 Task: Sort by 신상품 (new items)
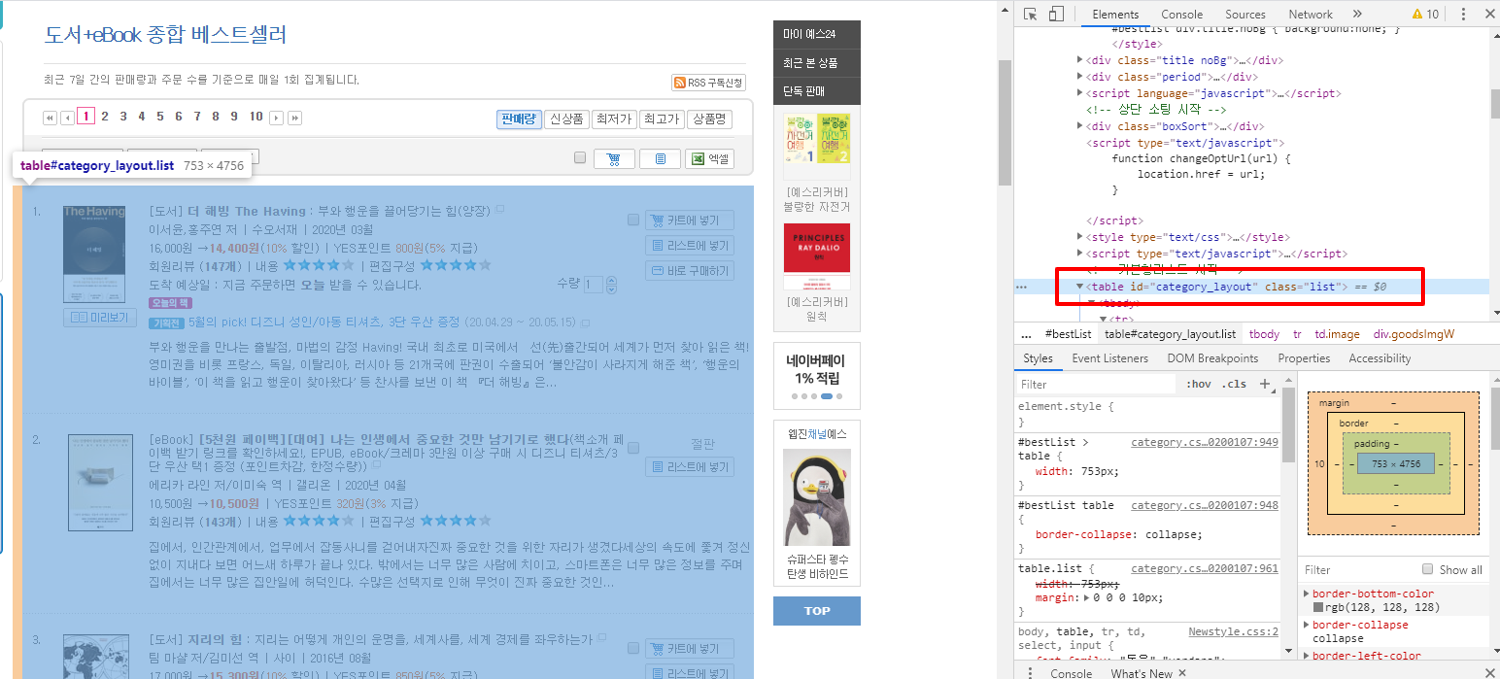point(566,119)
